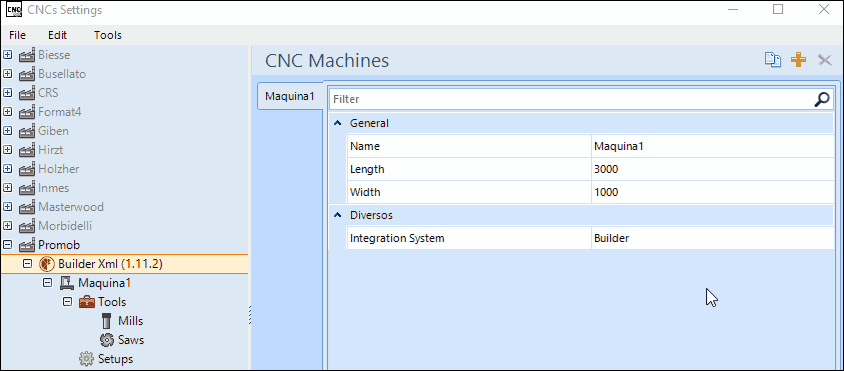Collapse the Diversos properties section

click(x=337, y=215)
